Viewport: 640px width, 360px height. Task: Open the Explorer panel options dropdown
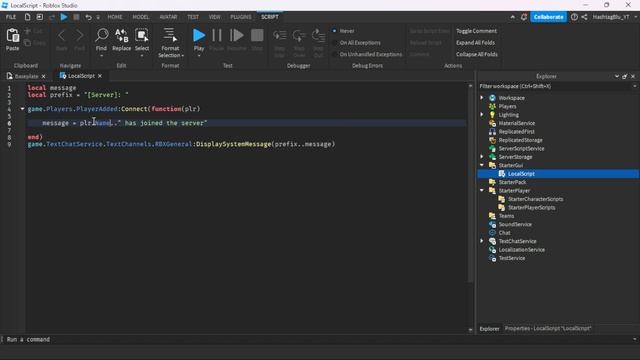coord(616,76)
